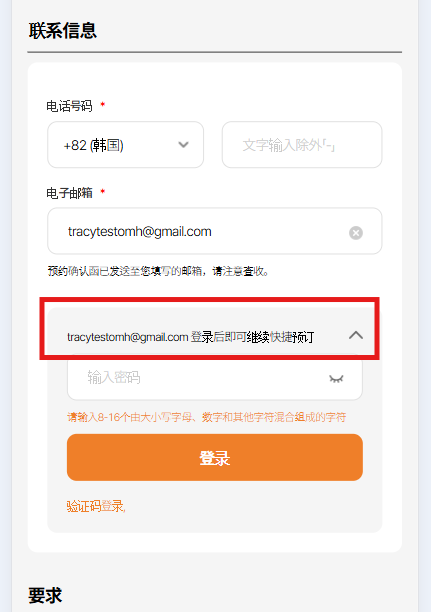Click the orange password requirement hint text

point(207,417)
